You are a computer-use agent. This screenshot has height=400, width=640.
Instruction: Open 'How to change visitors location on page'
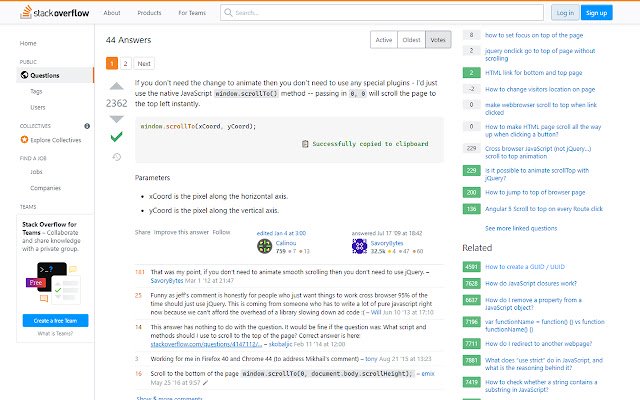[540, 89]
